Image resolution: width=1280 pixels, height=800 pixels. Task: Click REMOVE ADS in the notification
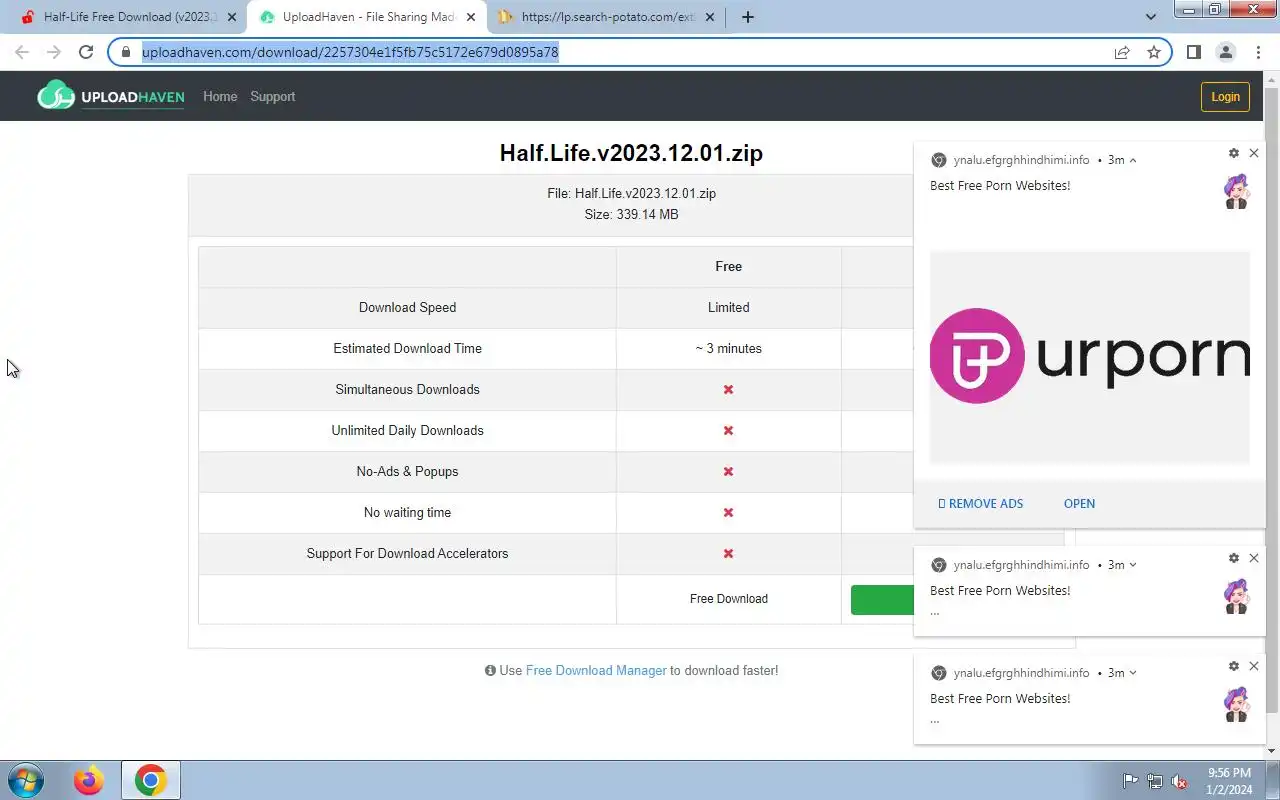click(x=981, y=504)
